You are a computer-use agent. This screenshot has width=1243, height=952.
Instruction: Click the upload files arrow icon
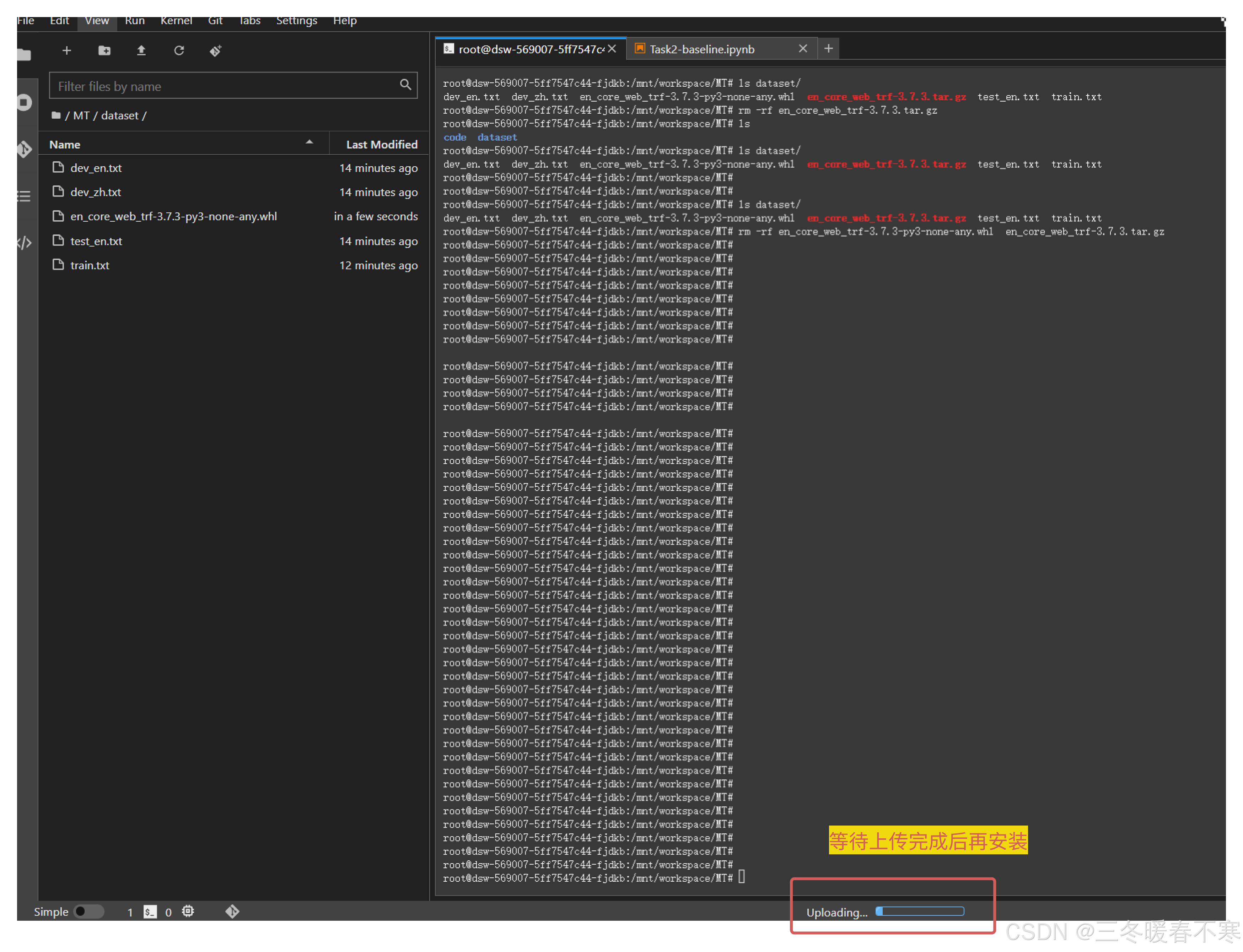click(x=141, y=51)
